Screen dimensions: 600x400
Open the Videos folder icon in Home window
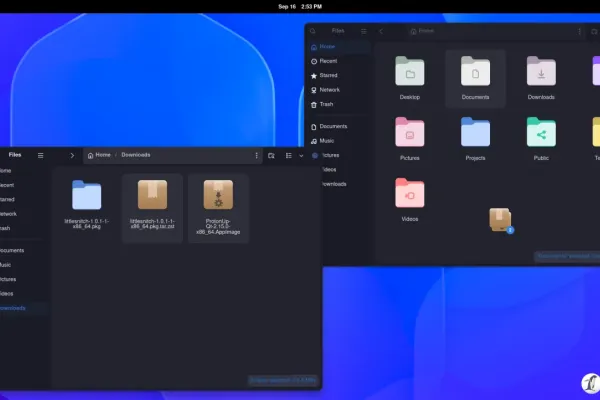tap(409, 193)
